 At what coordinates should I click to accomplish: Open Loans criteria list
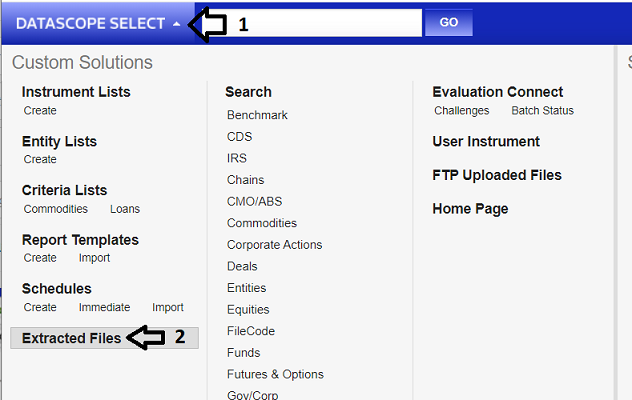125,209
